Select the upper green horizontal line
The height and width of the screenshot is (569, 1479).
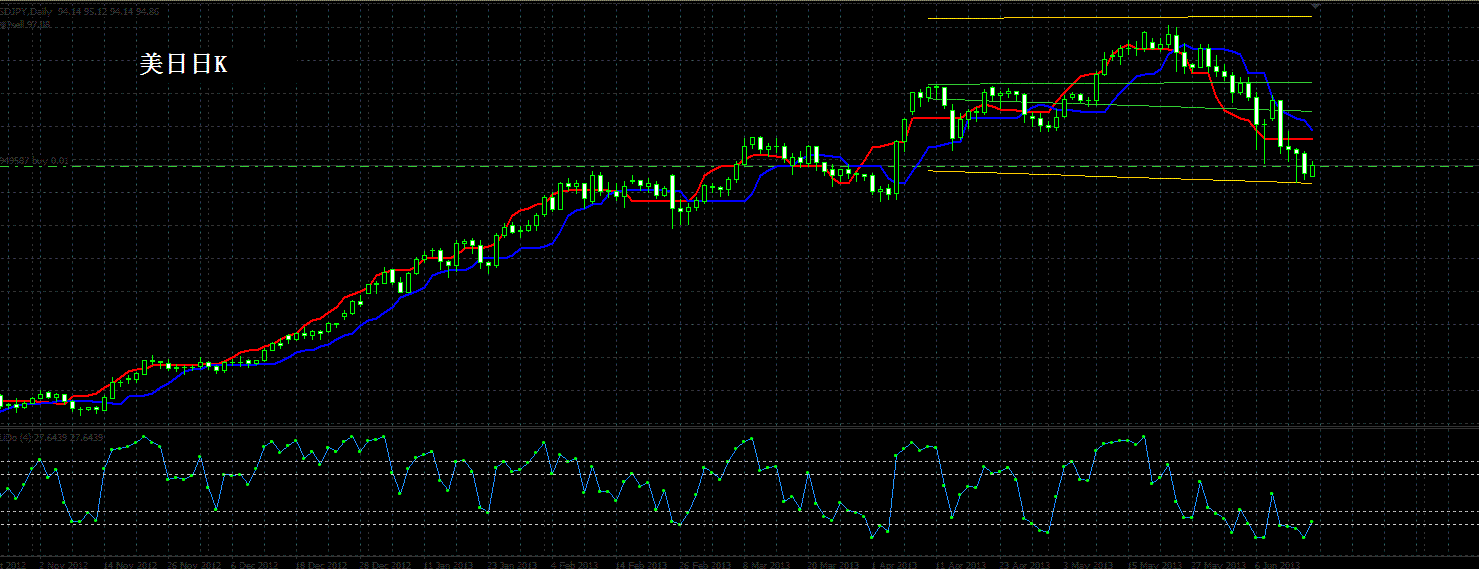click(x=1119, y=84)
